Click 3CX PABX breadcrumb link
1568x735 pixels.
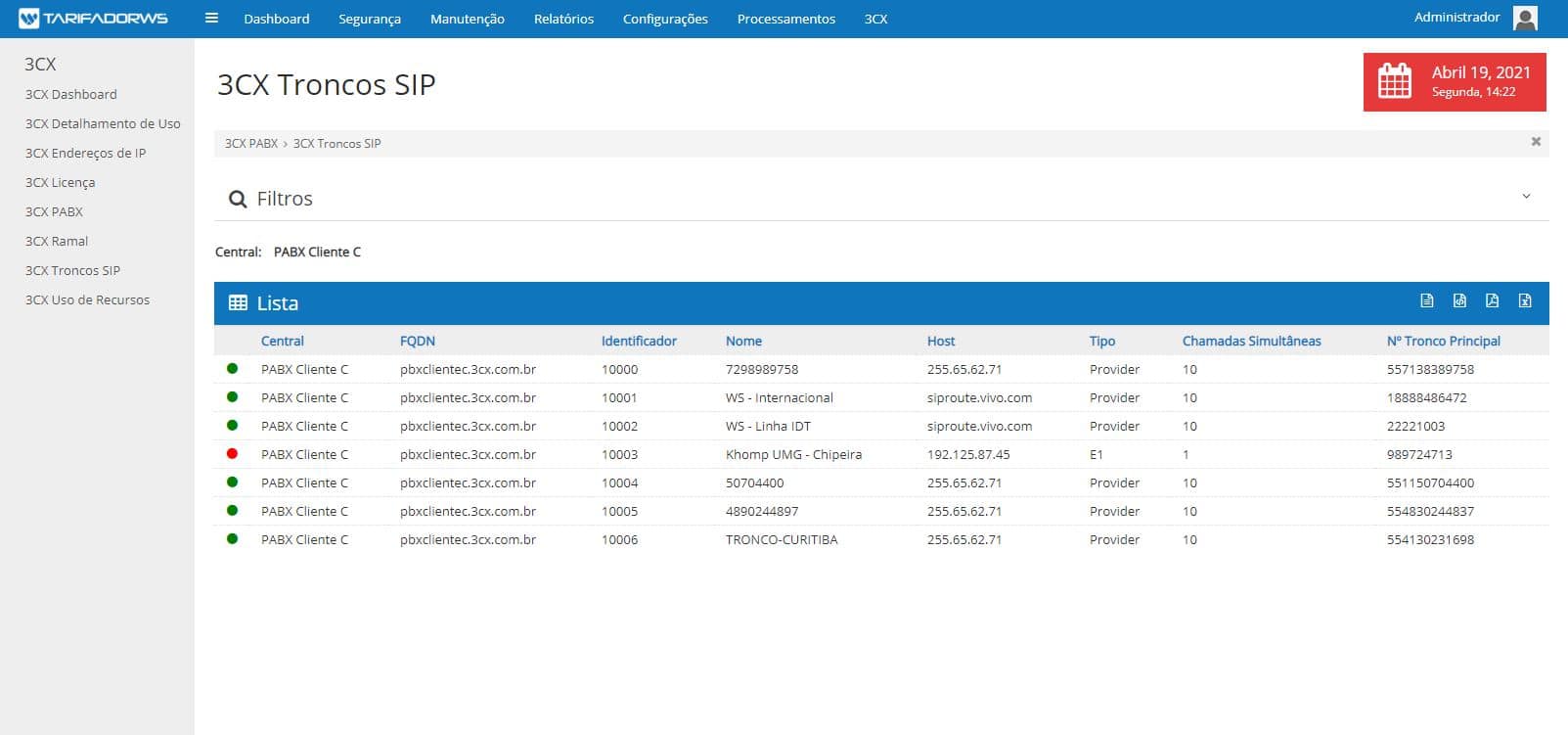tap(251, 143)
